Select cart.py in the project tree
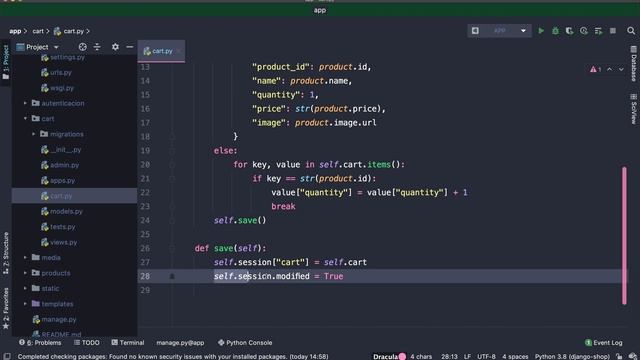640x360 pixels. 57,196
